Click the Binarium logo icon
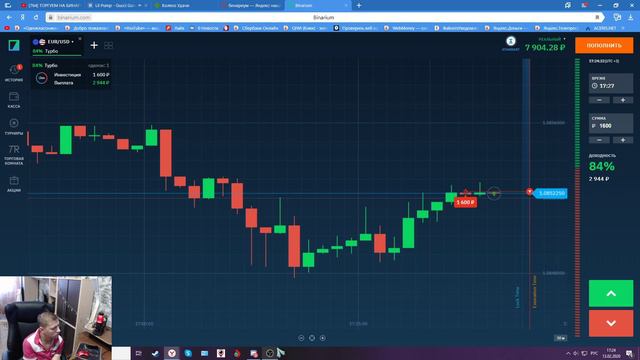Viewport: 640px width, 360px height. [14, 45]
